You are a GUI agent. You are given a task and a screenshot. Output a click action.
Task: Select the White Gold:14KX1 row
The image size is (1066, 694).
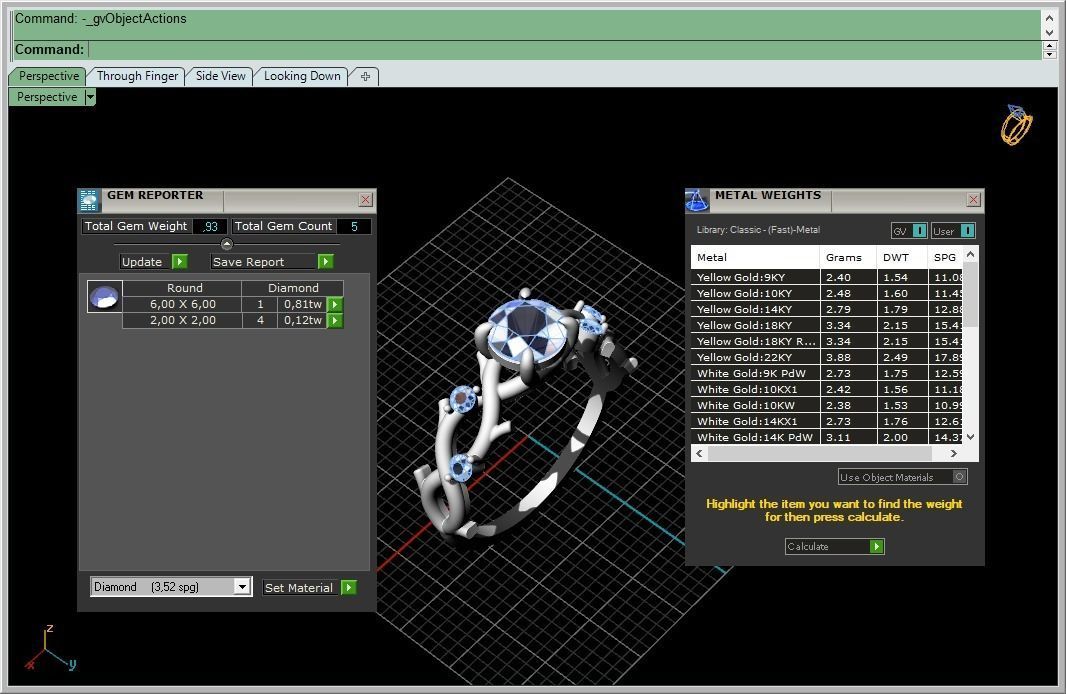pyautogui.click(x=827, y=421)
